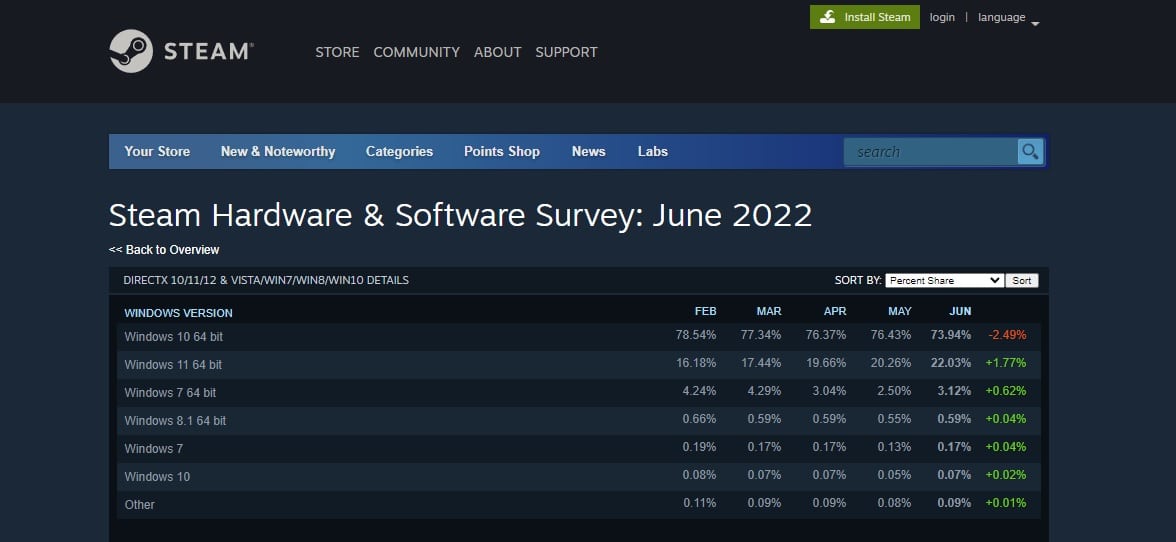Click the WINDOWS VERSION column header
The width and height of the screenshot is (1176, 542).
pos(178,313)
